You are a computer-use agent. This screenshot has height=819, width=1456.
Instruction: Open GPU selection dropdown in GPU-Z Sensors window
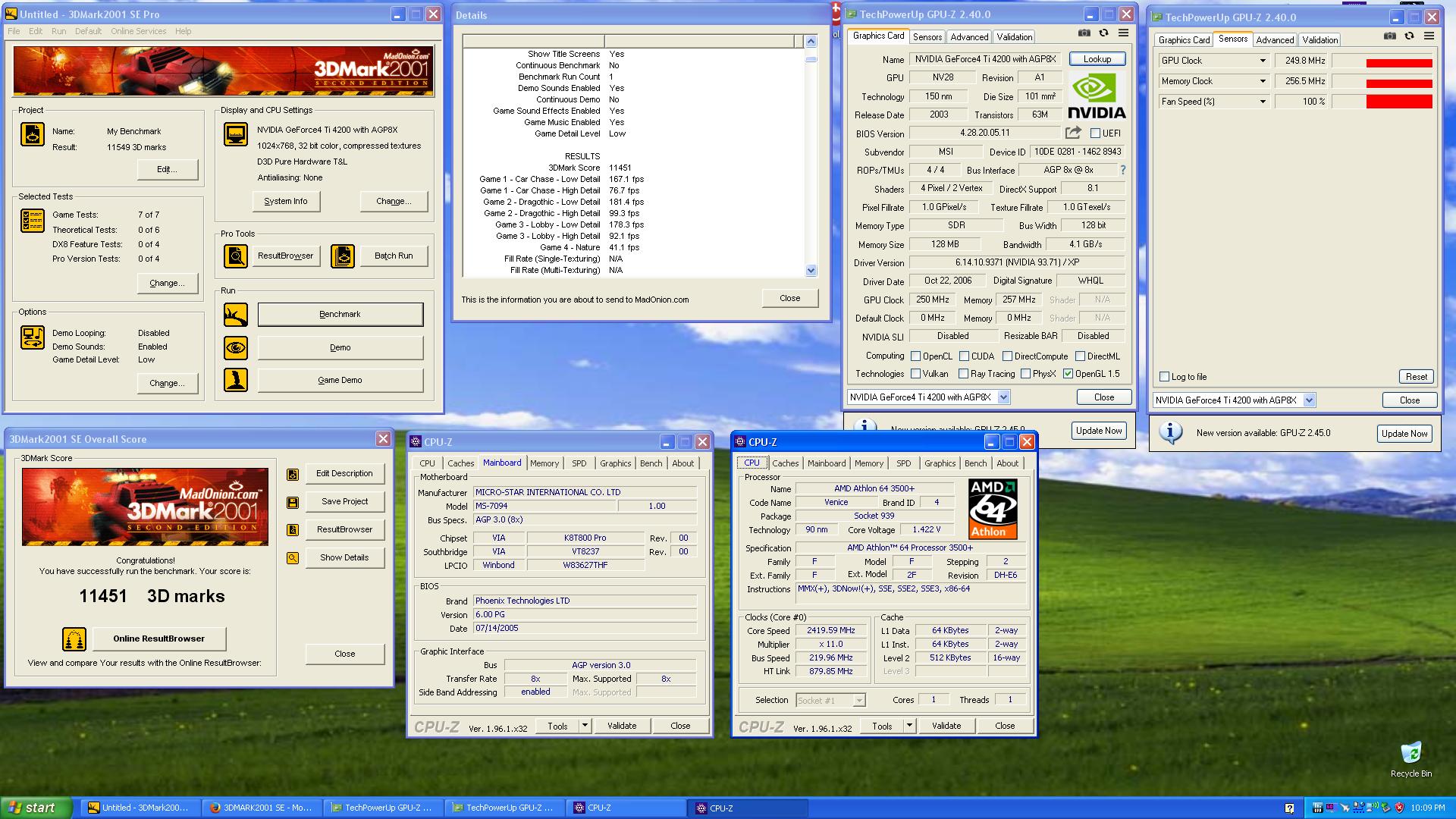point(1309,400)
